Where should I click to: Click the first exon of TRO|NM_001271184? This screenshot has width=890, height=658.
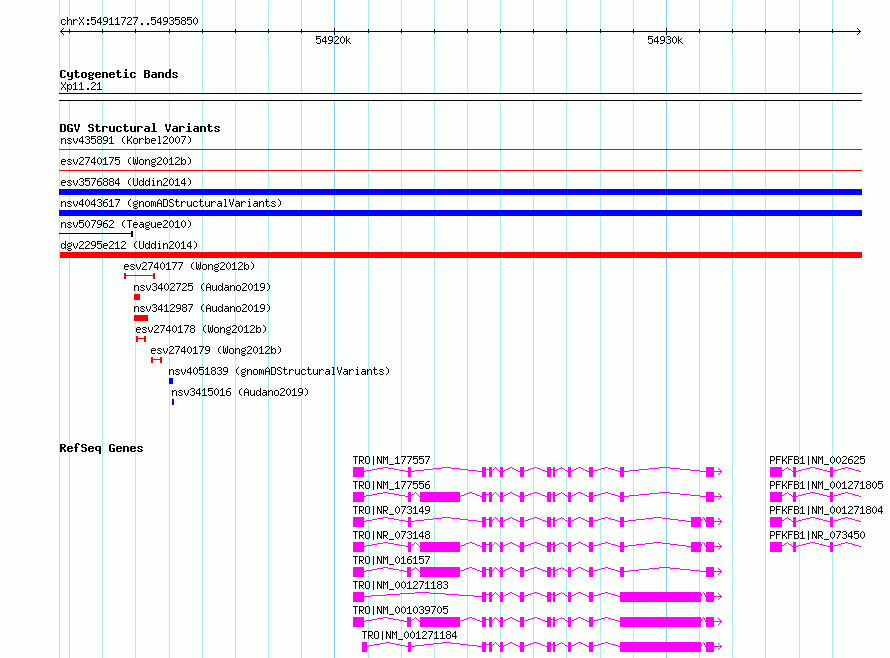click(x=364, y=647)
